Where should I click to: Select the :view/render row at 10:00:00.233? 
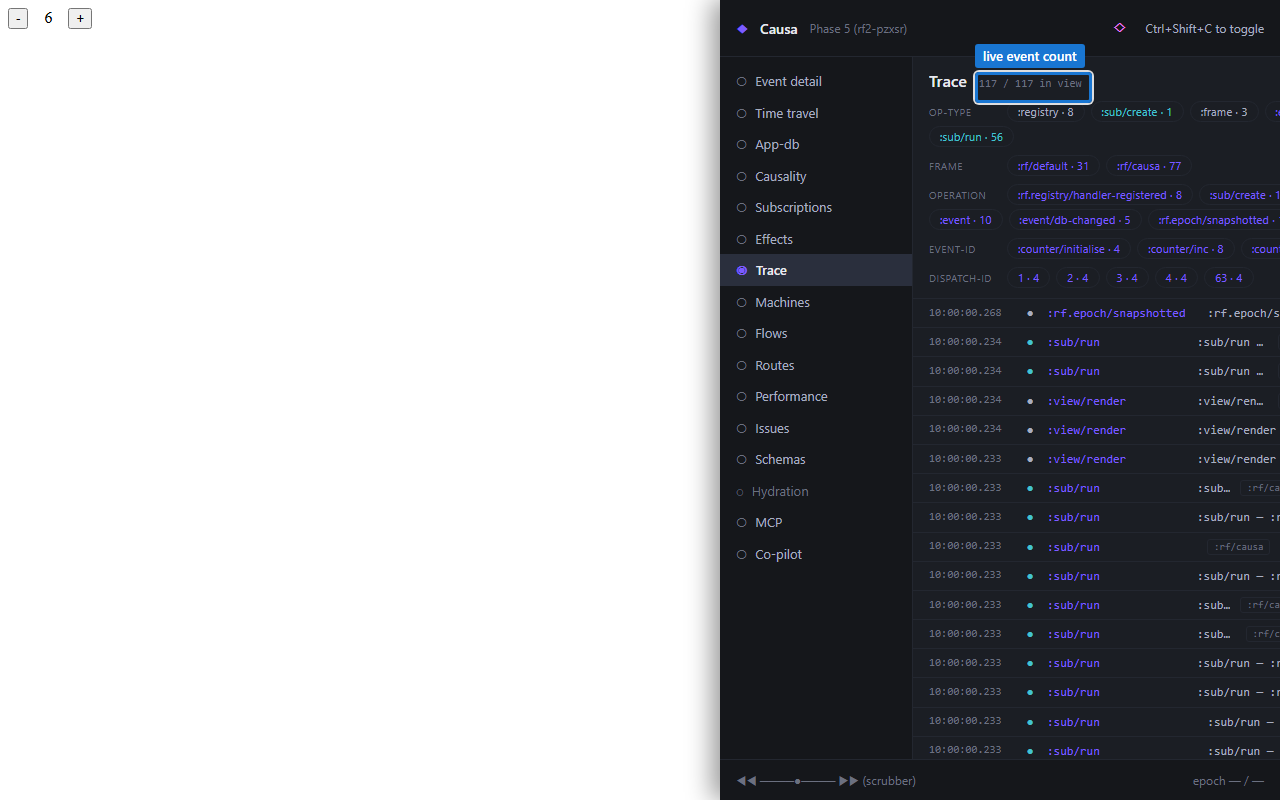click(x=1096, y=459)
